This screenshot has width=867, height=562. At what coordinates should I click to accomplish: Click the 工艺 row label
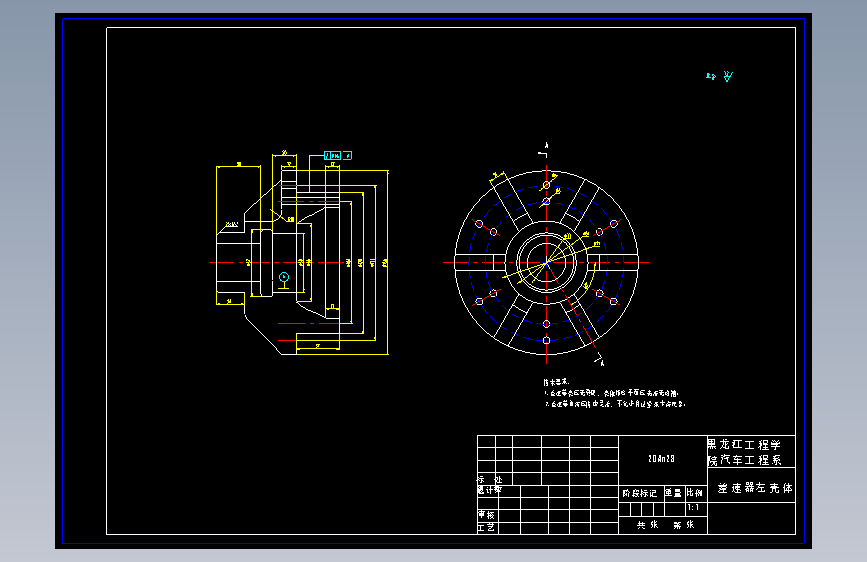pos(487,527)
